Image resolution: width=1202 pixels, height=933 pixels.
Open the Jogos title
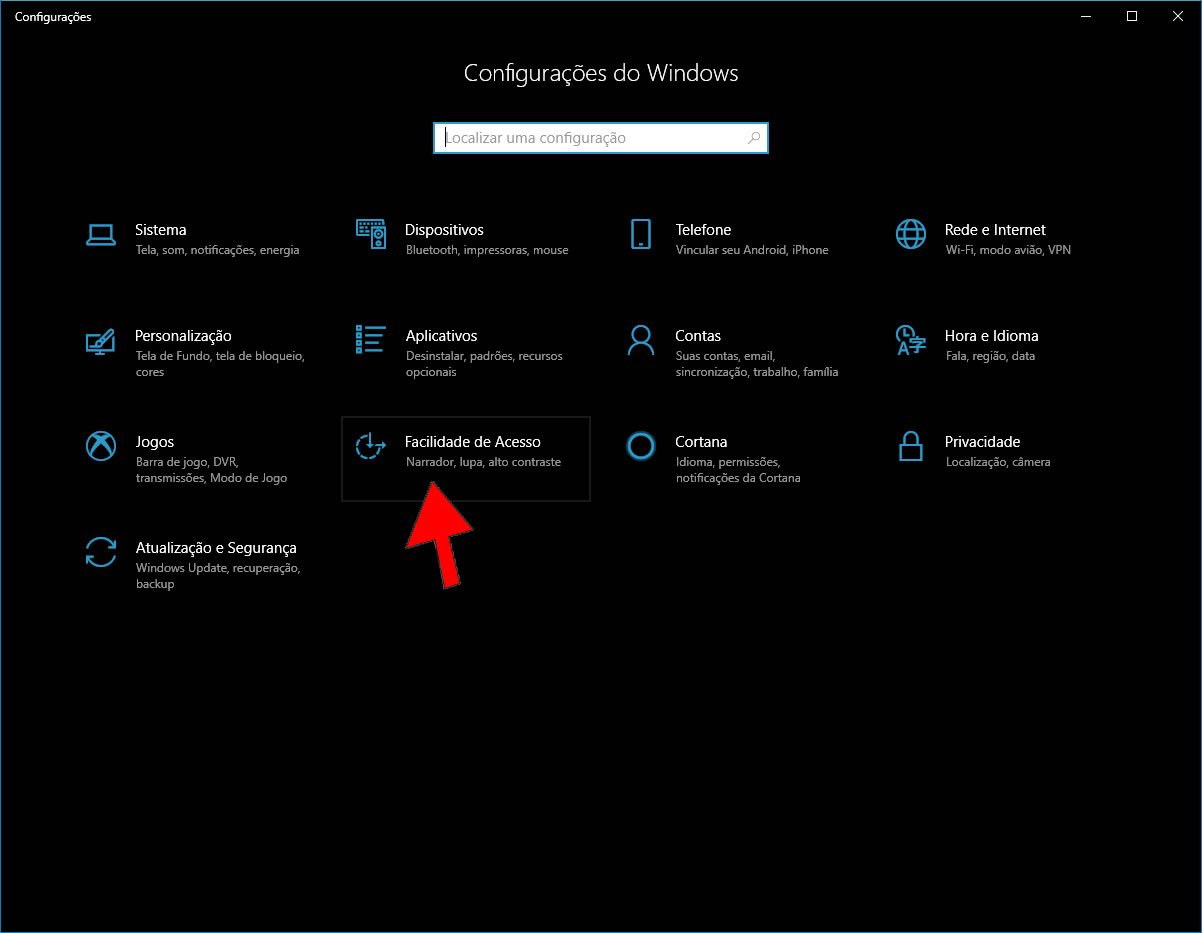coord(155,442)
